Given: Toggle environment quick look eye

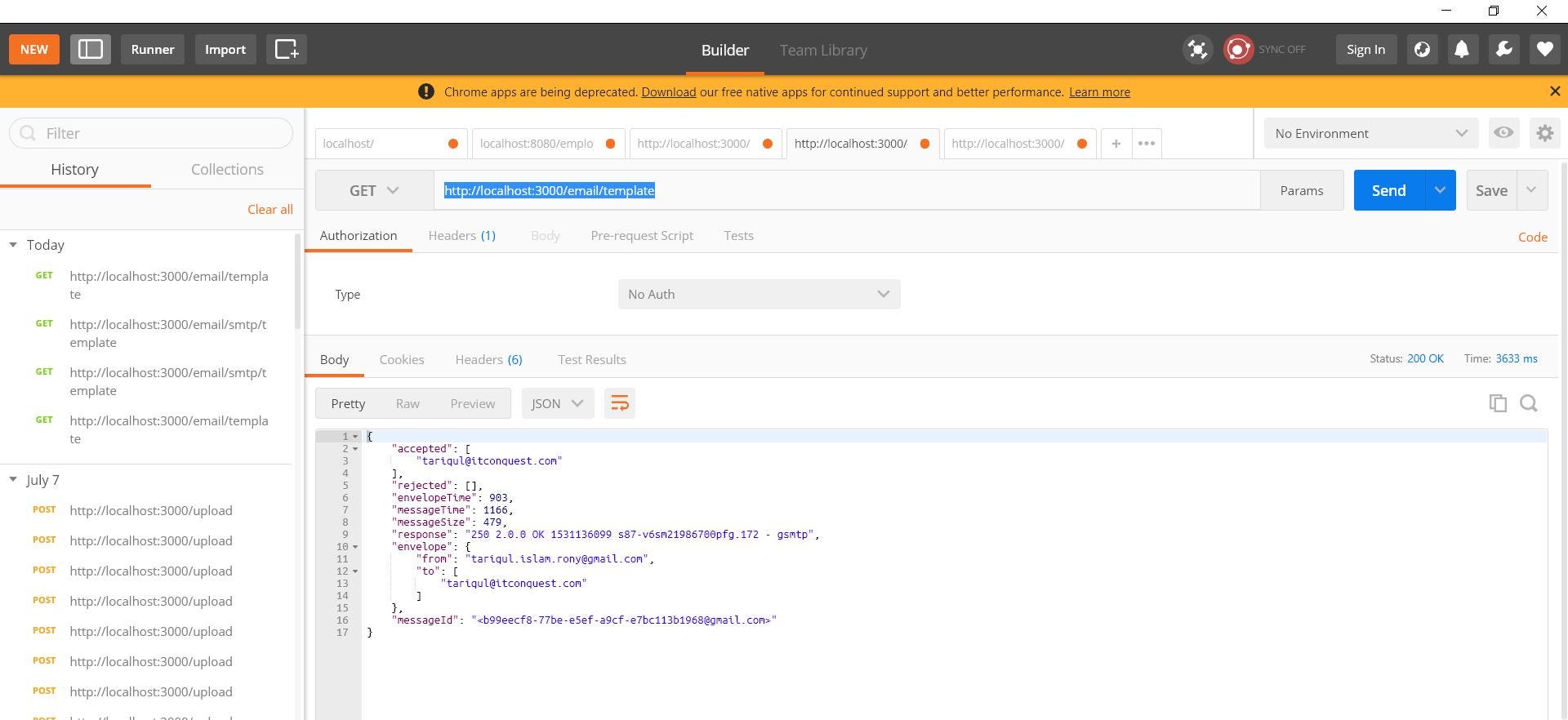Looking at the screenshot, I should (x=1503, y=132).
